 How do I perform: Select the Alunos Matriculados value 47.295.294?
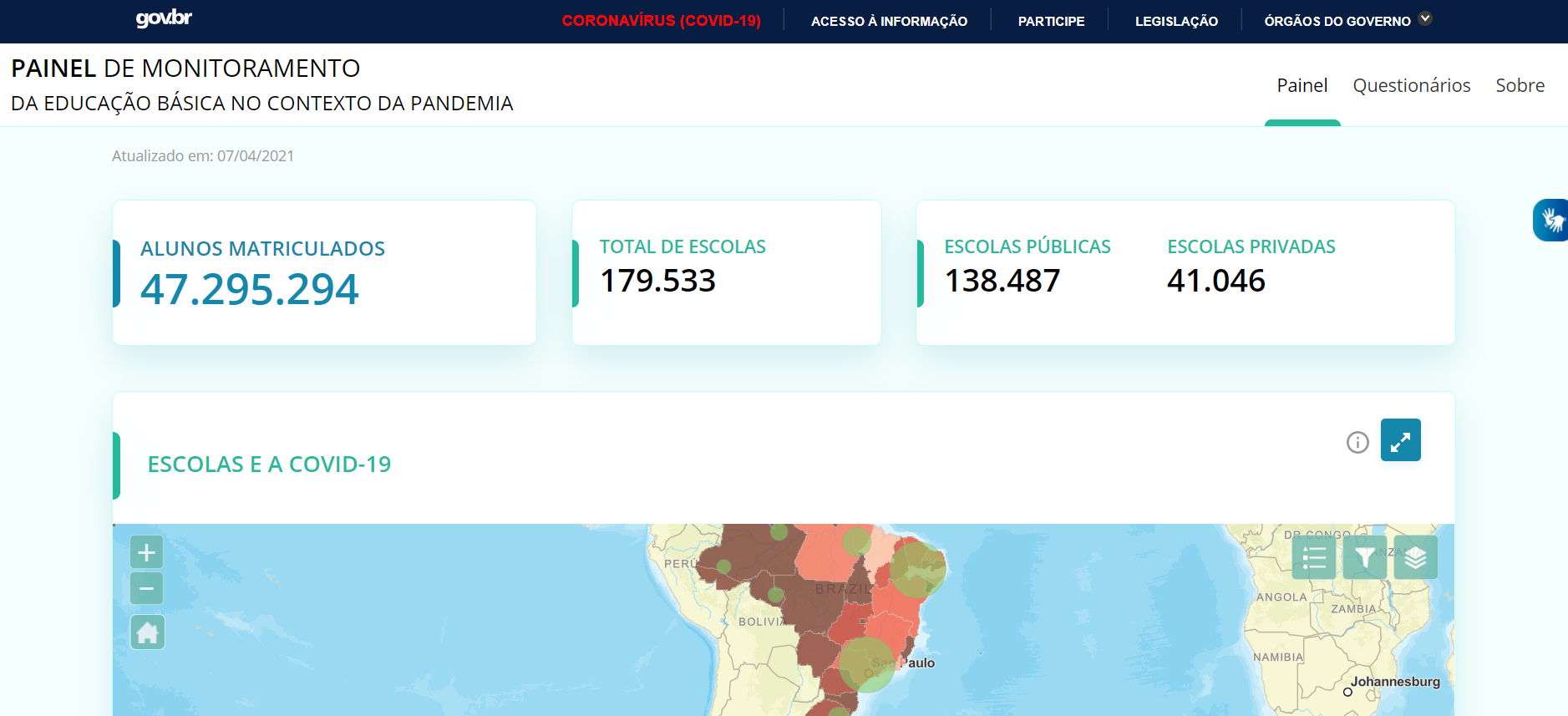click(249, 289)
